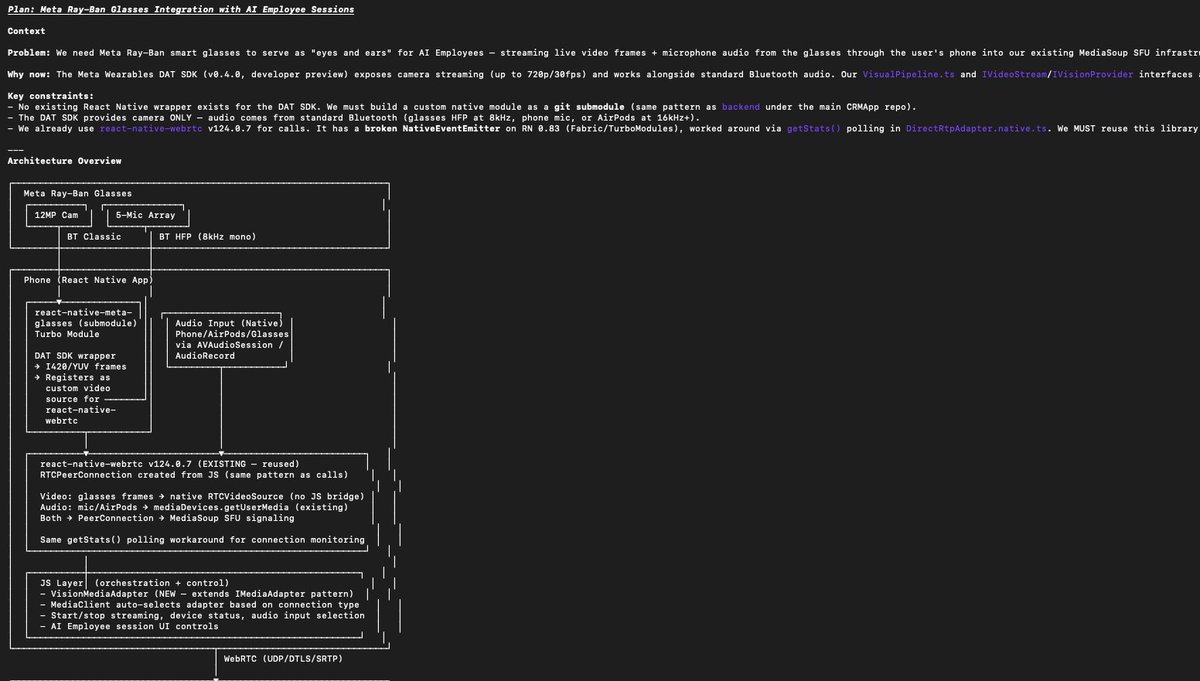The height and width of the screenshot is (681, 1200).
Task: Select the Context heading
Action: 26,31
